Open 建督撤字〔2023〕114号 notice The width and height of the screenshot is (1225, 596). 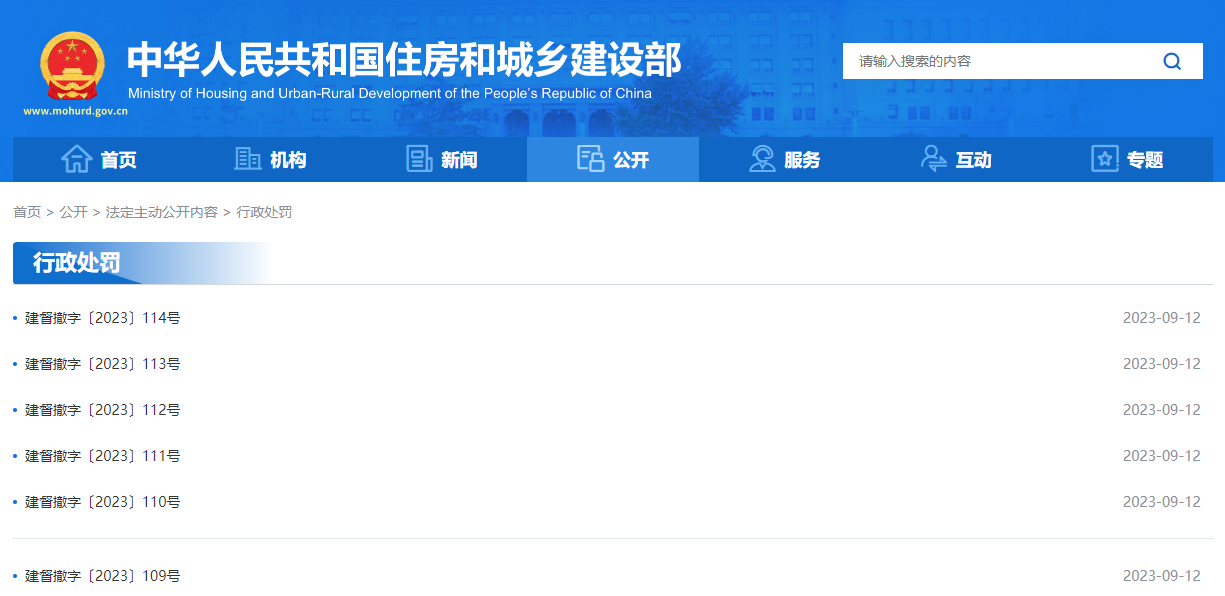coord(103,318)
